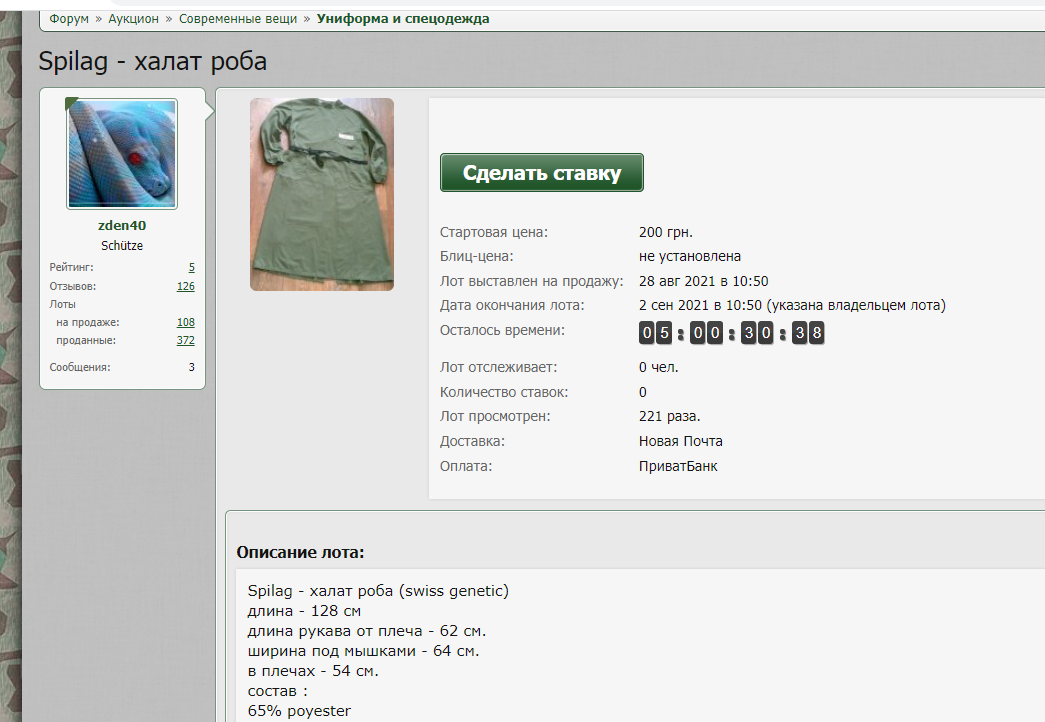
Task: Click the Форум breadcrumb link
Action: point(69,19)
